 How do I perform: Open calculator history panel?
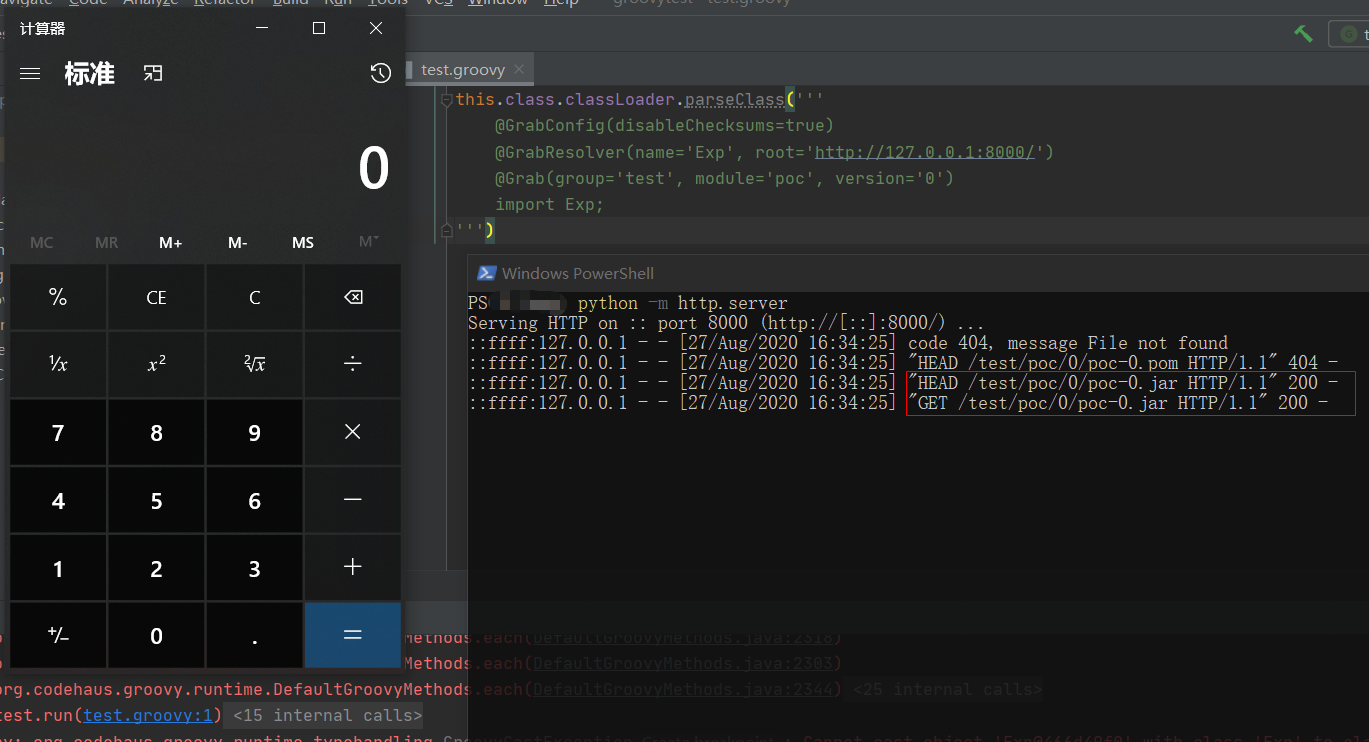click(x=380, y=73)
